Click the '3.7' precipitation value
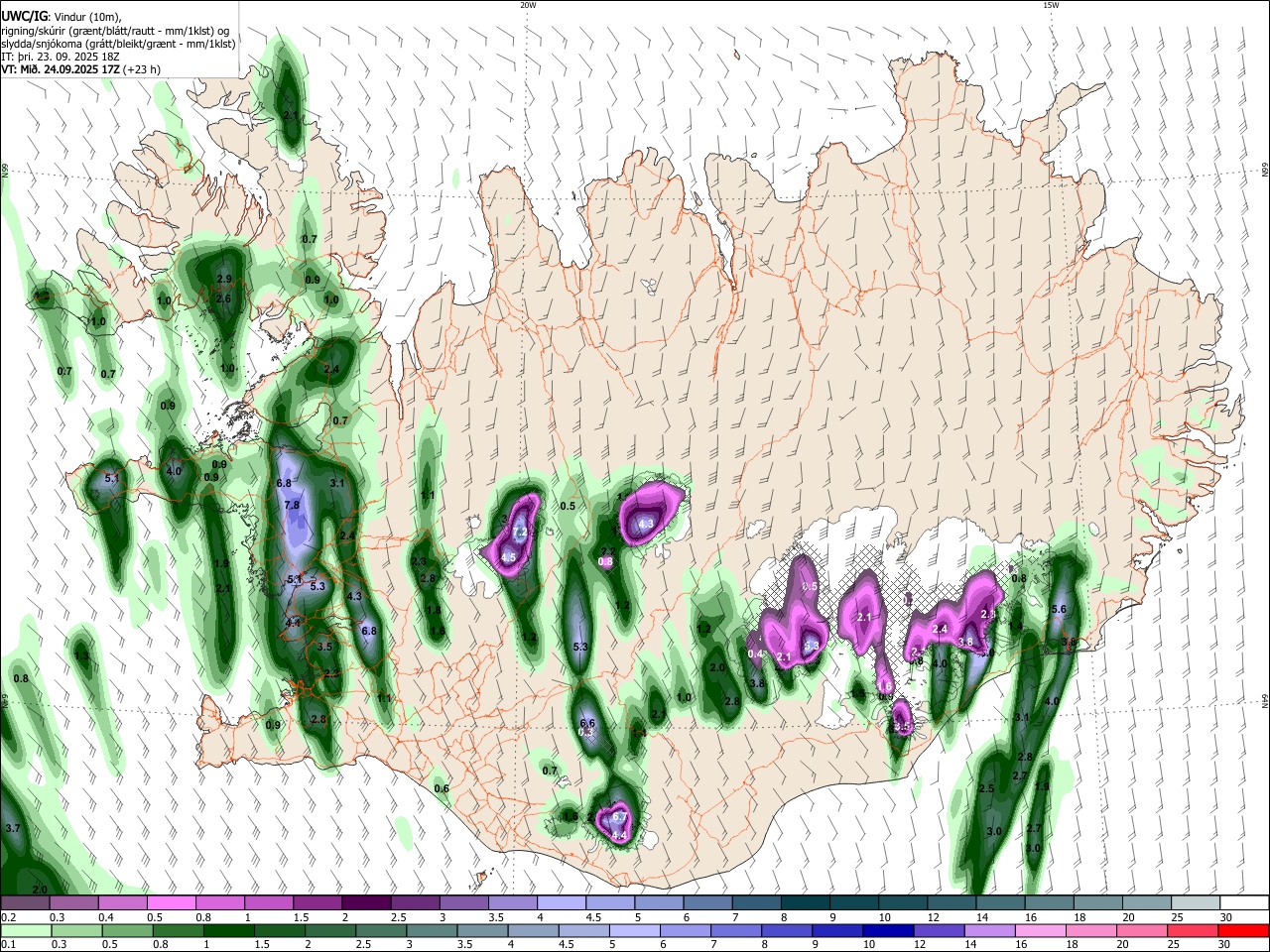 click(13, 828)
